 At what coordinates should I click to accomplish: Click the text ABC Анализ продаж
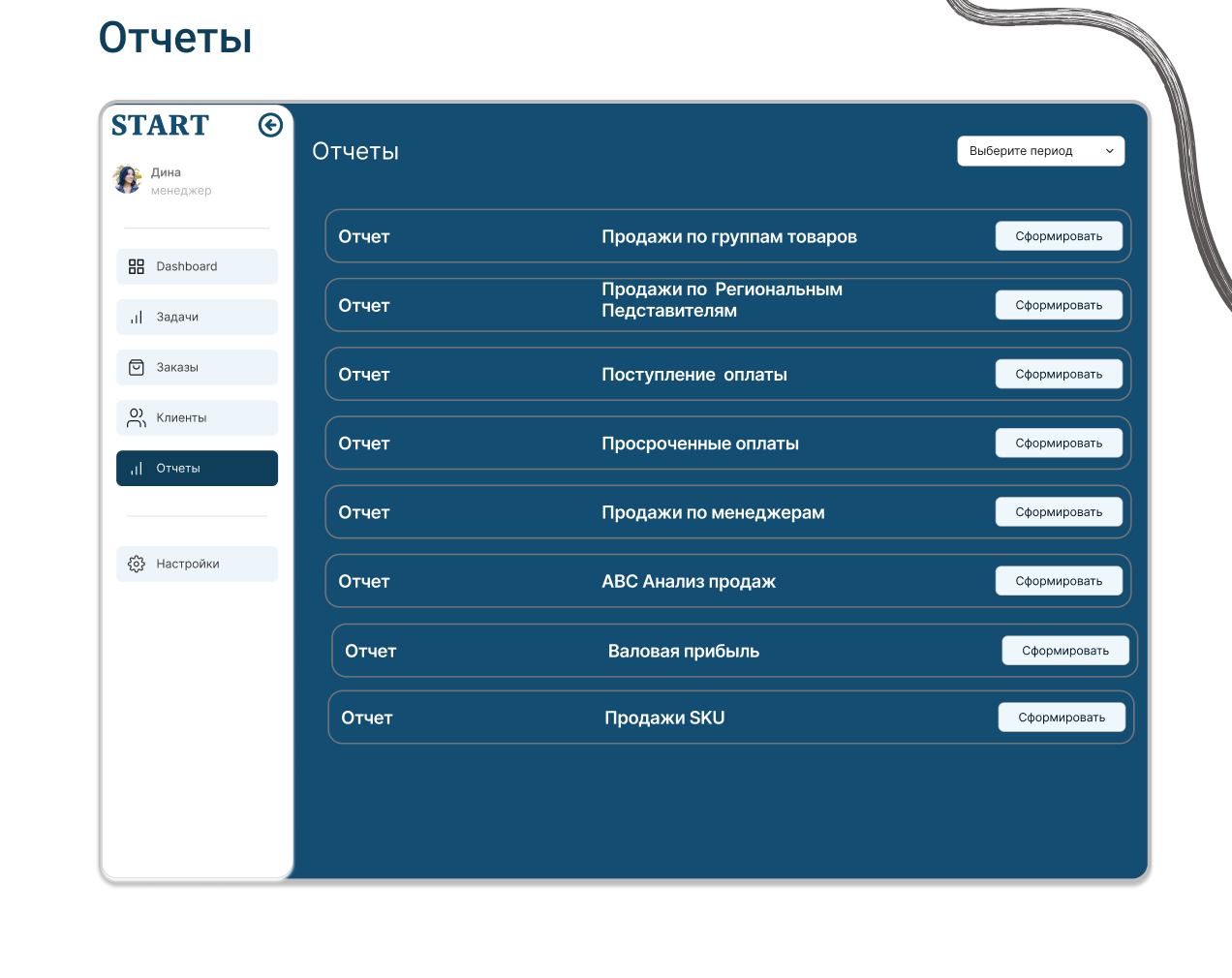pos(689,581)
